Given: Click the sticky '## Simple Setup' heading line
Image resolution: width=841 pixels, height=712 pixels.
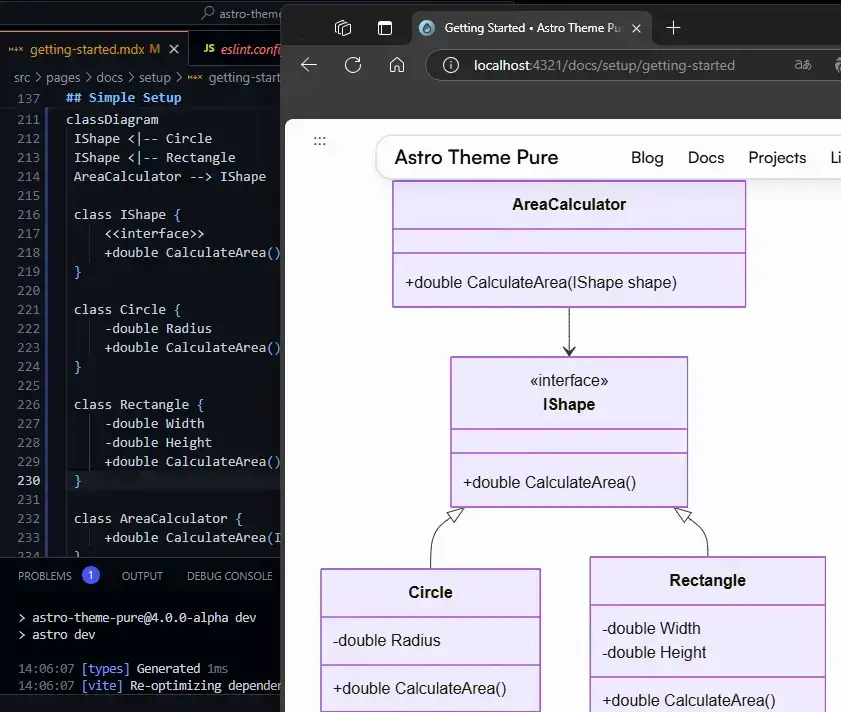Looking at the screenshot, I should coord(124,98).
